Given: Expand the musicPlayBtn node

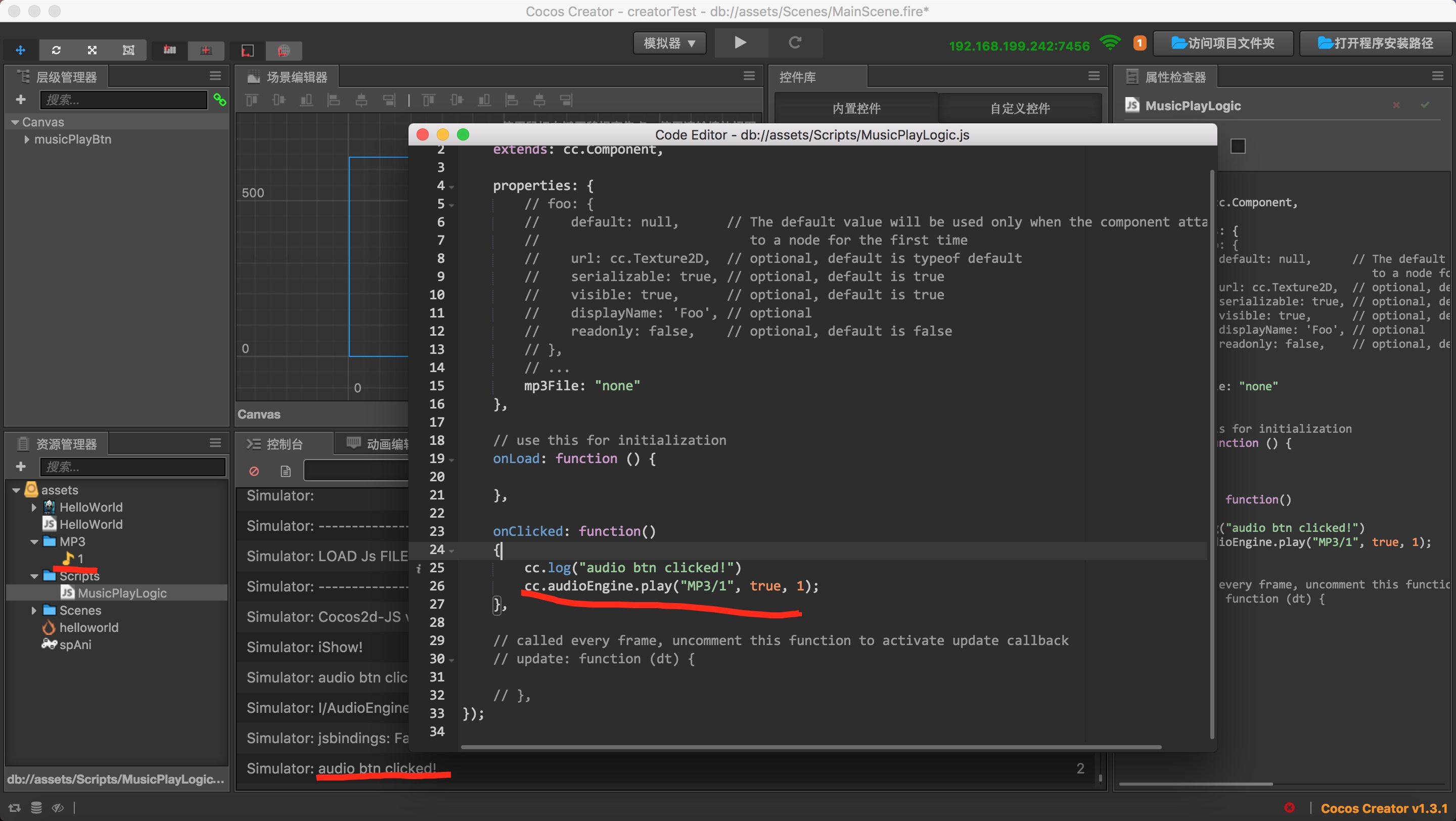Looking at the screenshot, I should pyautogui.click(x=27, y=140).
